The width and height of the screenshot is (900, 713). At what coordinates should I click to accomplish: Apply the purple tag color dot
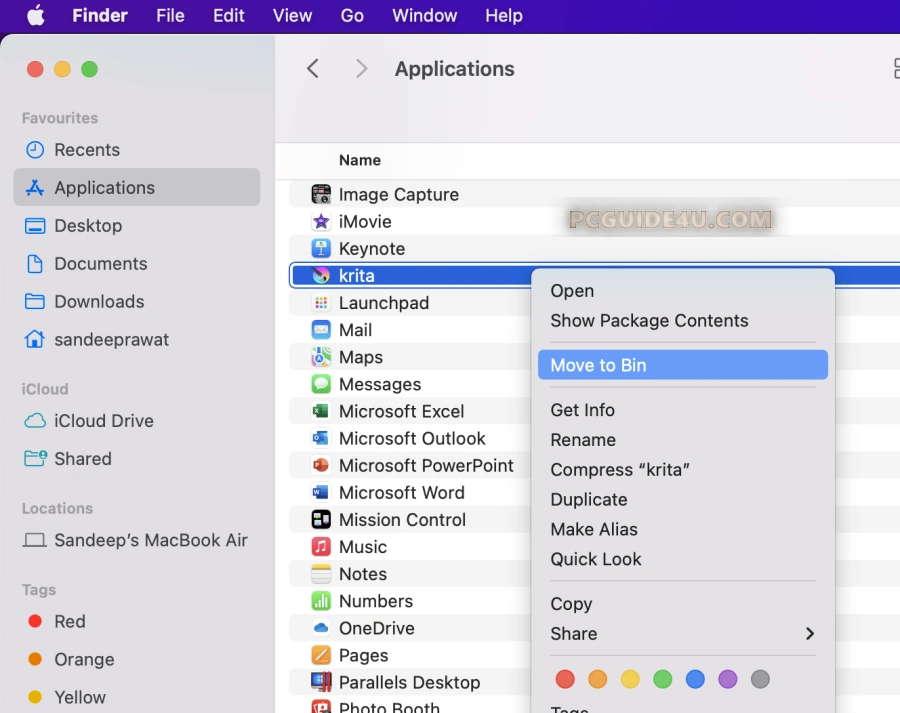pyautogui.click(x=727, y=680)
